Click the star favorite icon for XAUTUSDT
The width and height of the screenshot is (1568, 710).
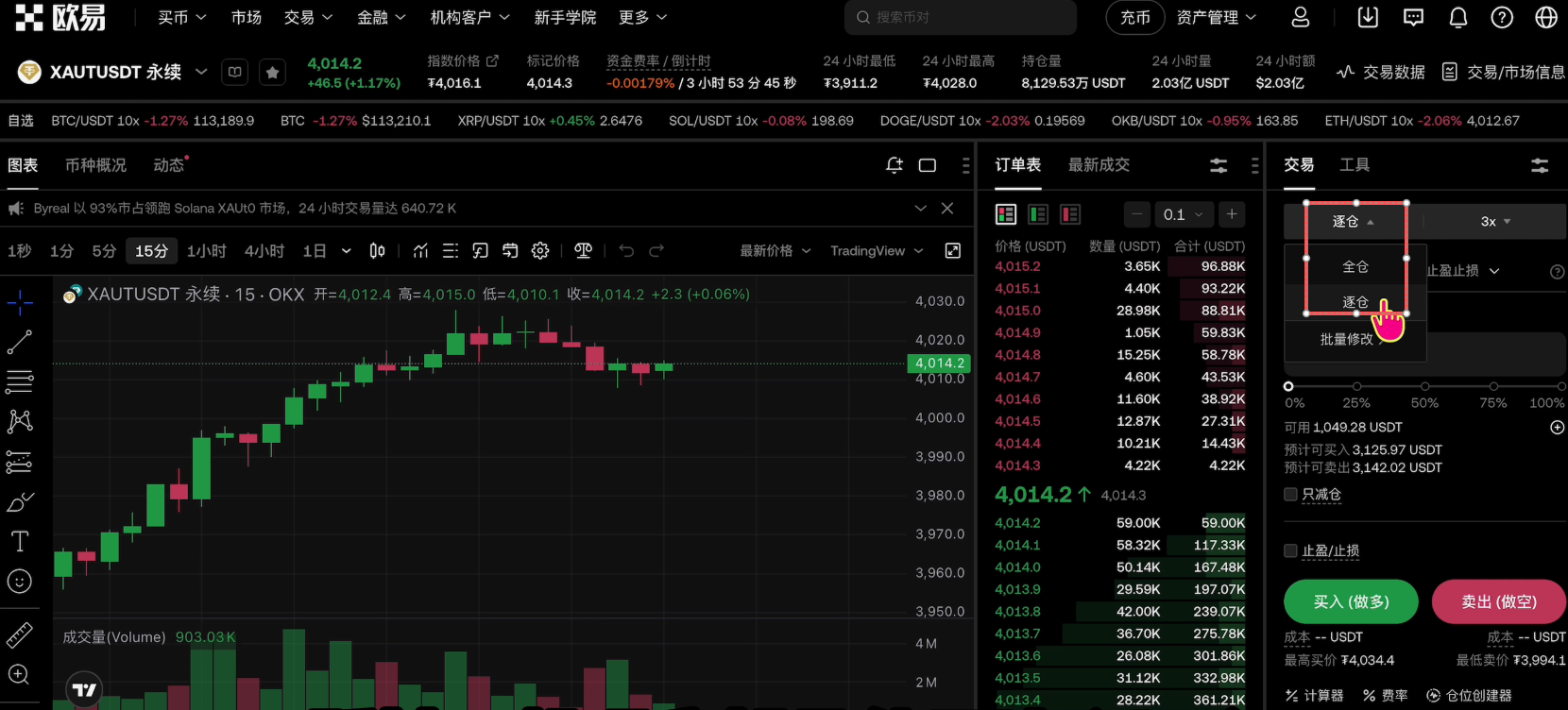(272, 73)
